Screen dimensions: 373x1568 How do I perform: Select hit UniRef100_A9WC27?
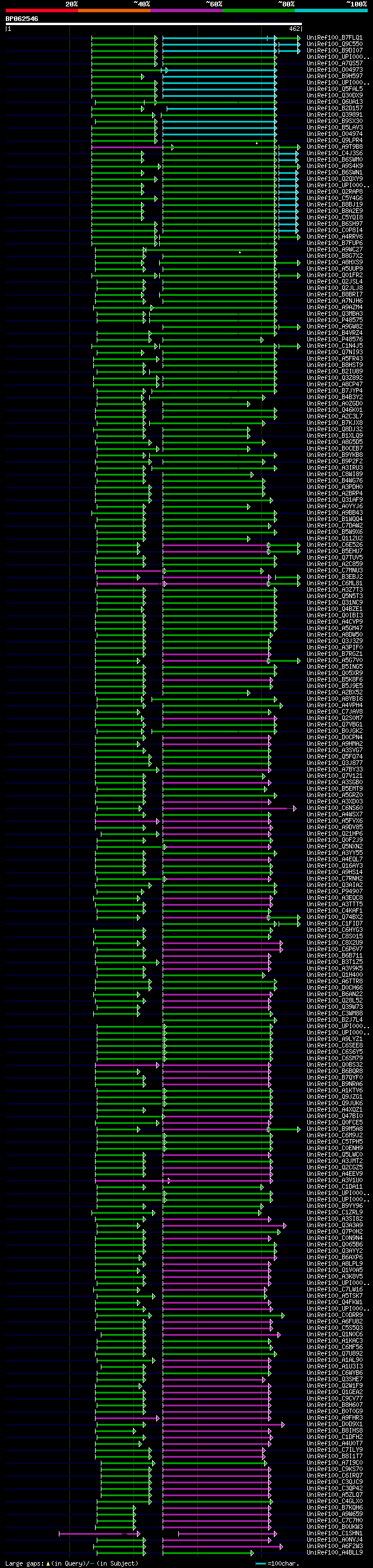[x=335, y=250]
